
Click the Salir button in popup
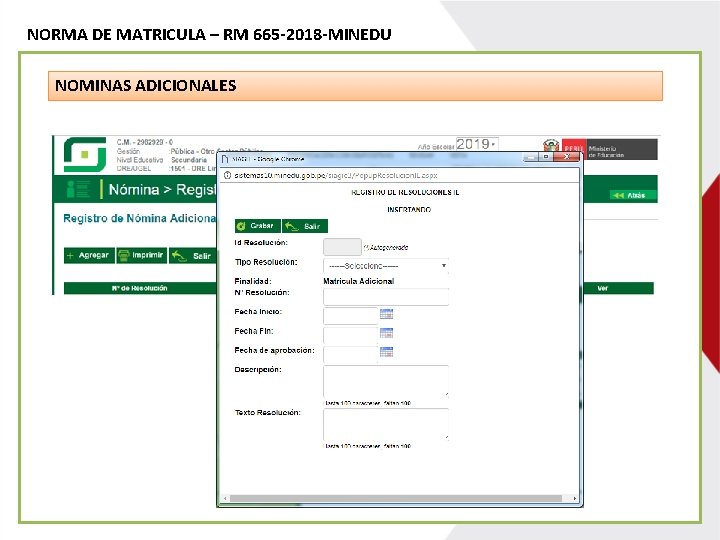305,226
